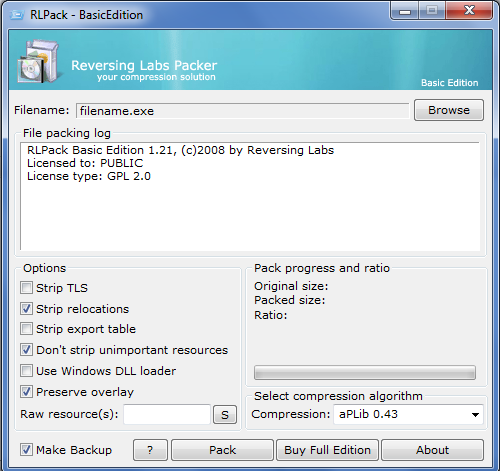Click the 'Ratio:' label
The width and height of the screenshot is (500, 471).
tap(270, 315)
